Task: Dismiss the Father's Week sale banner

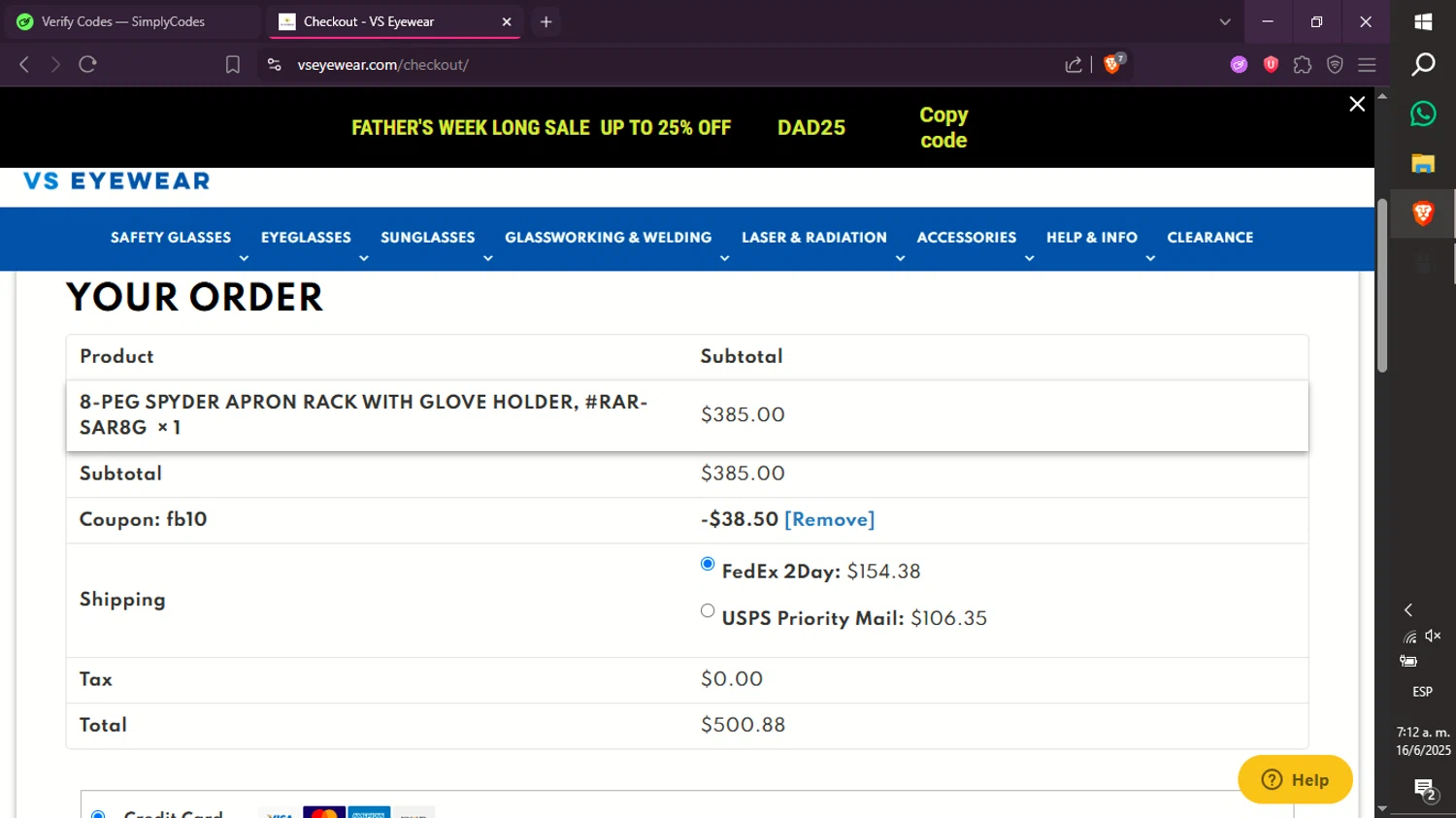Action: coord(1357,104)
